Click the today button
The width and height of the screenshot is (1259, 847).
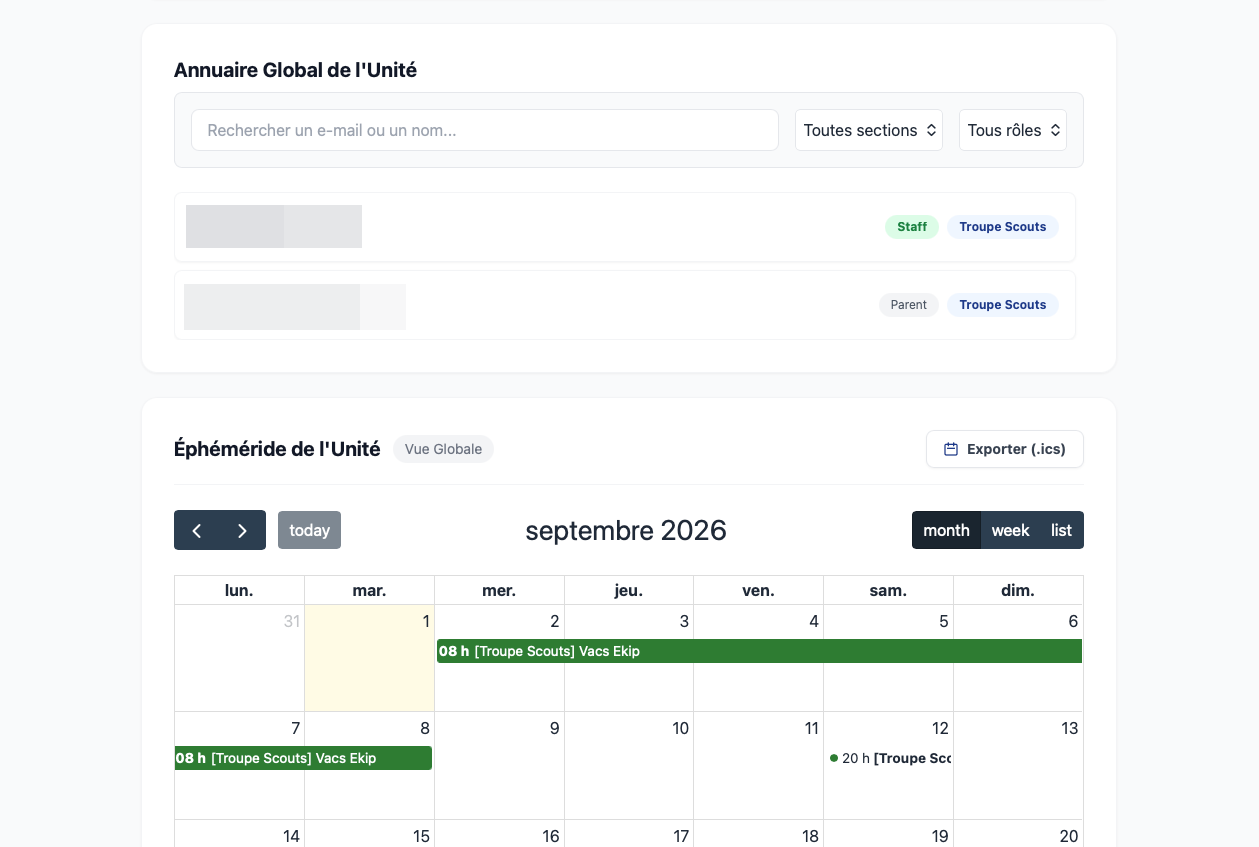point(309,530)
